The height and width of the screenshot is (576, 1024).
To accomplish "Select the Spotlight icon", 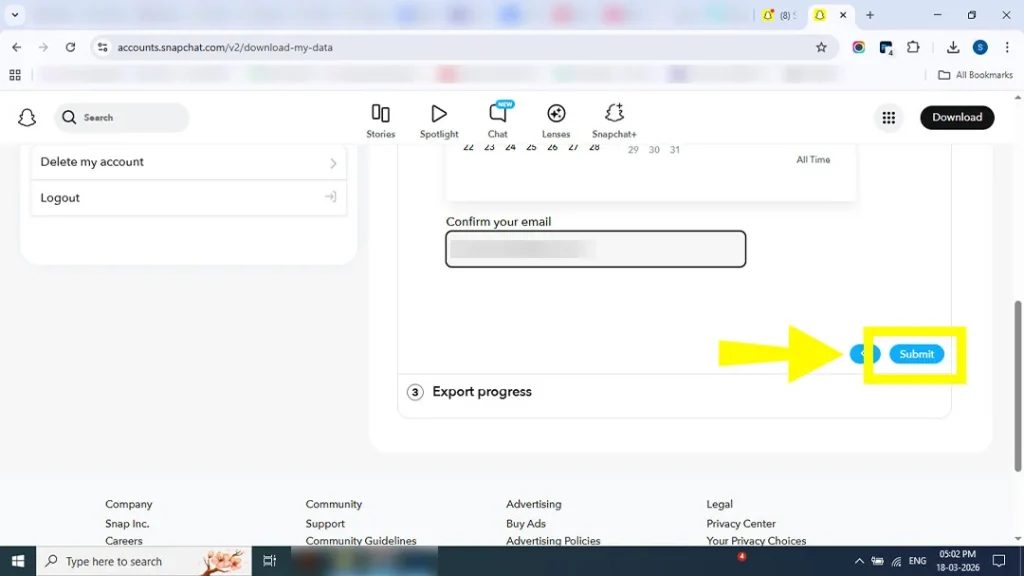I will pos(439,118).
